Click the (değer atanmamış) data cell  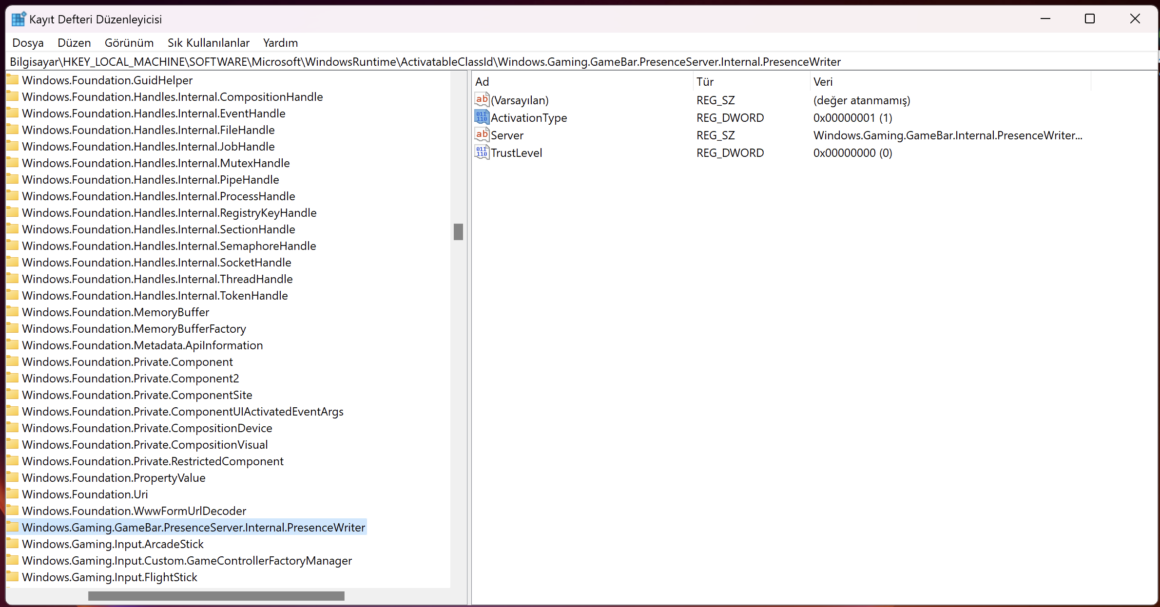pyautogui.click(x=861, y=100)
